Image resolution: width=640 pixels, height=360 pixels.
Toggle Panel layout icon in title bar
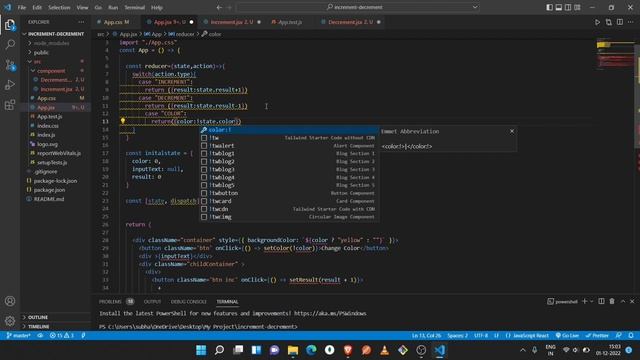(559, 7)
